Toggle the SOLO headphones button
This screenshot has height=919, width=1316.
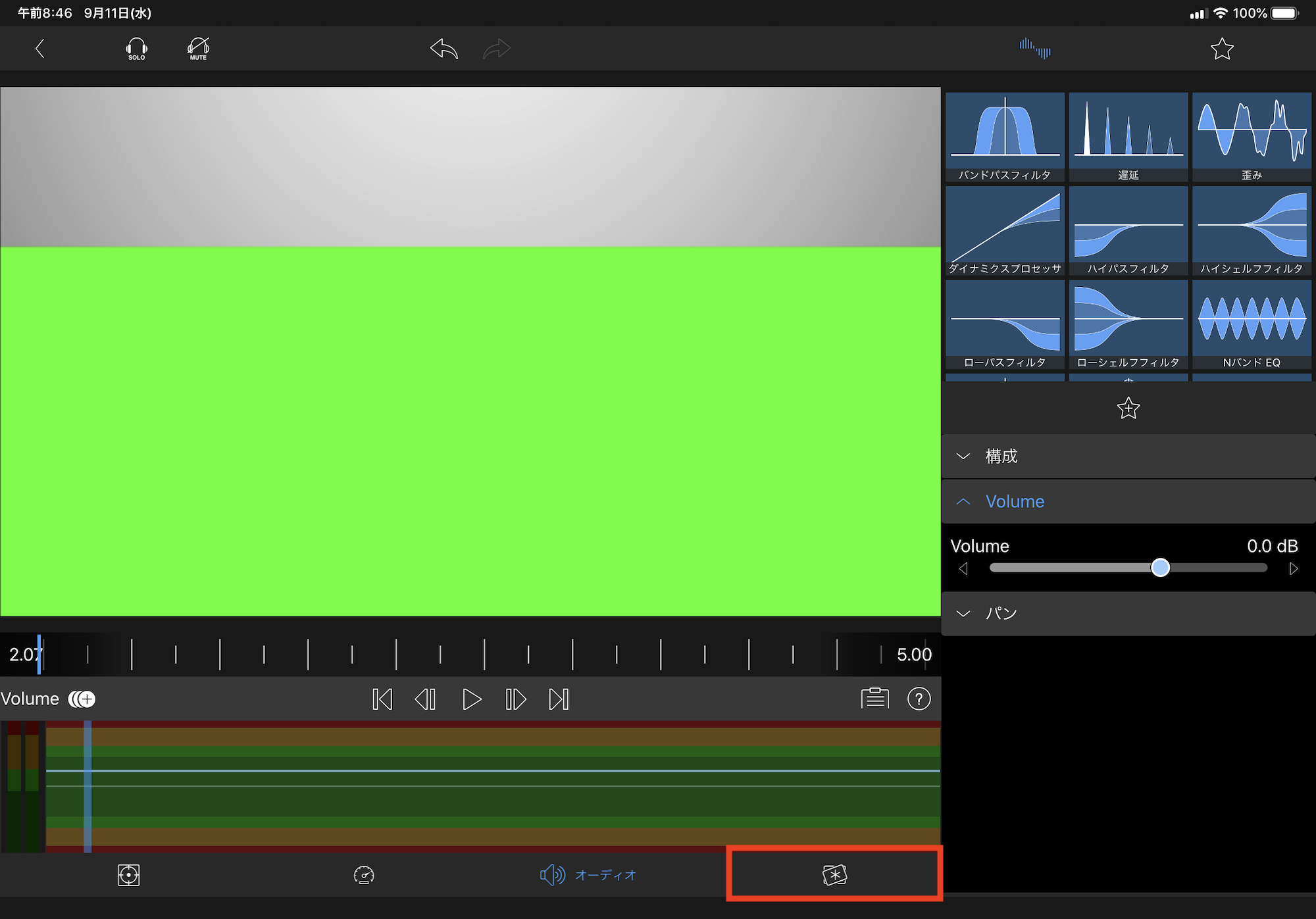click(136, 49)
